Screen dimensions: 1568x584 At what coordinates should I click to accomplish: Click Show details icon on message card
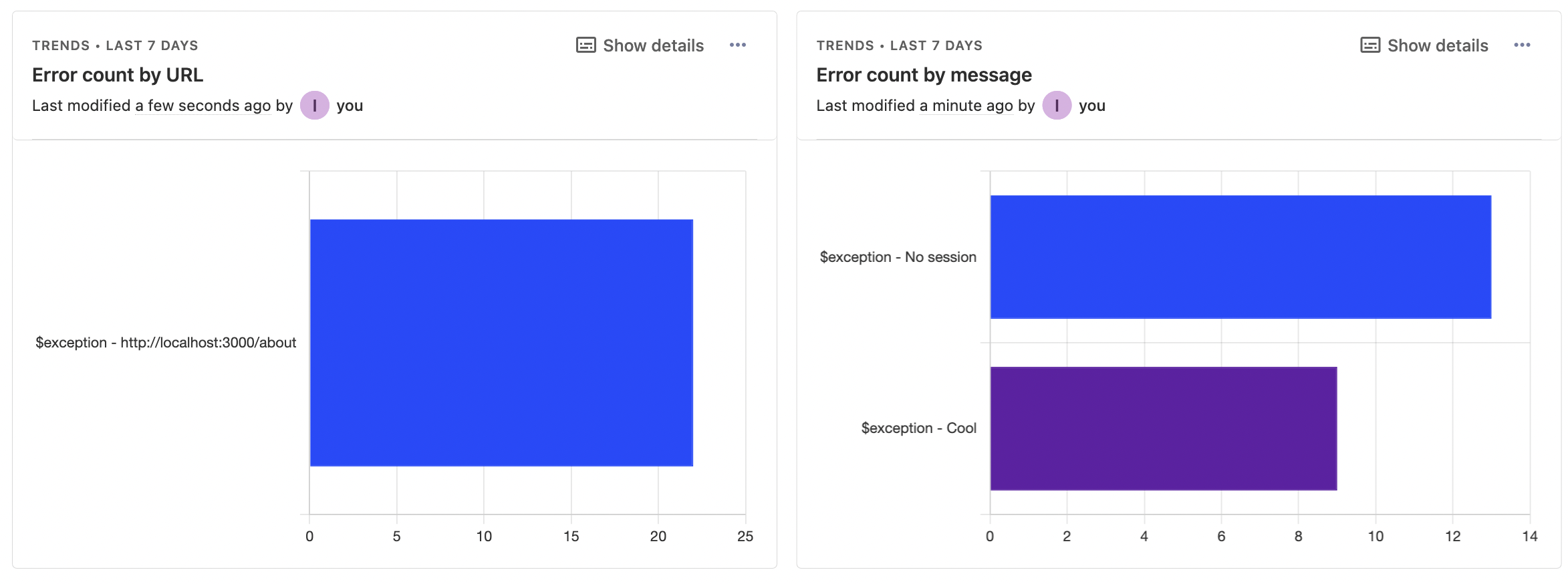[1369, 45]
